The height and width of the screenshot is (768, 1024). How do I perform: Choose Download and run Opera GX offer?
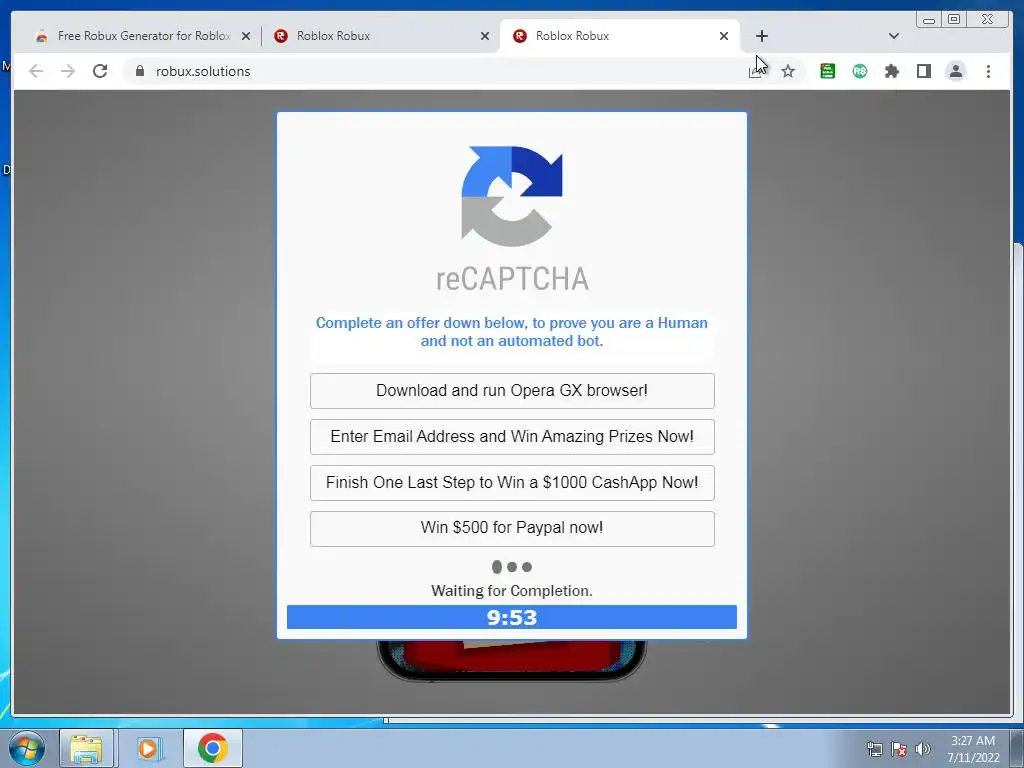click(512, 391)
